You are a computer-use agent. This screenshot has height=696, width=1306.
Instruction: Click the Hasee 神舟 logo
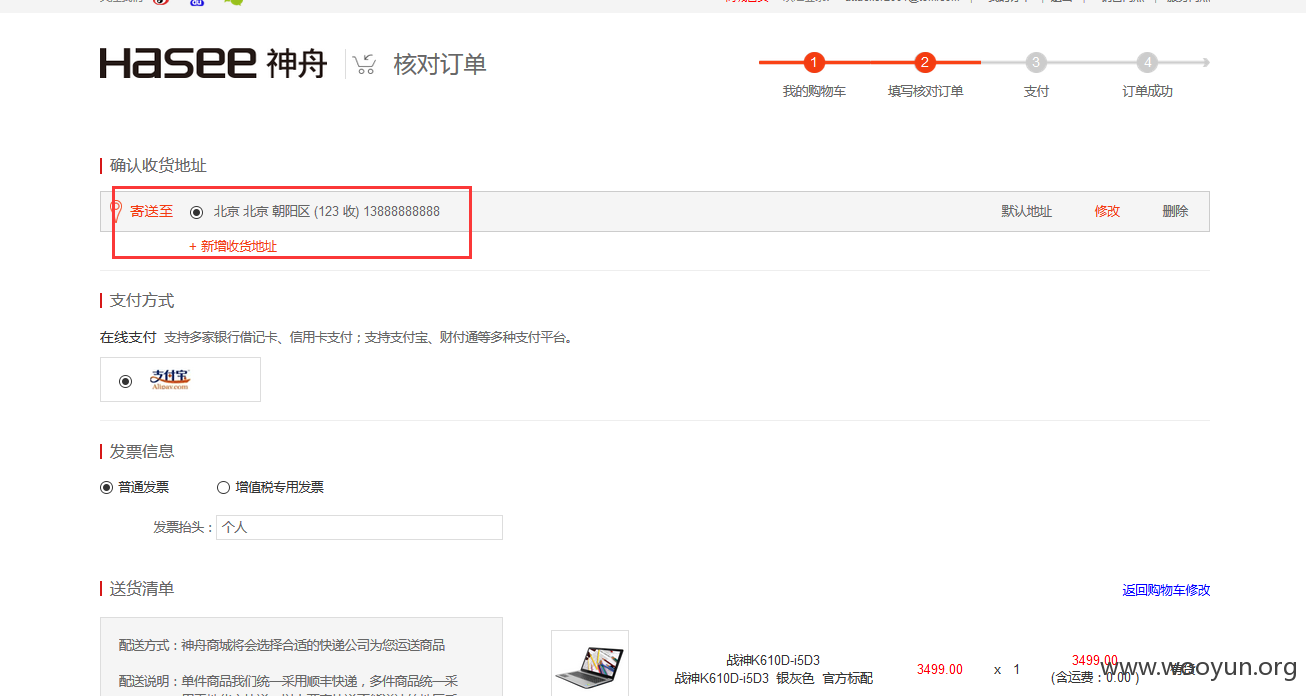pyautogui.click(x=213, y=63)
